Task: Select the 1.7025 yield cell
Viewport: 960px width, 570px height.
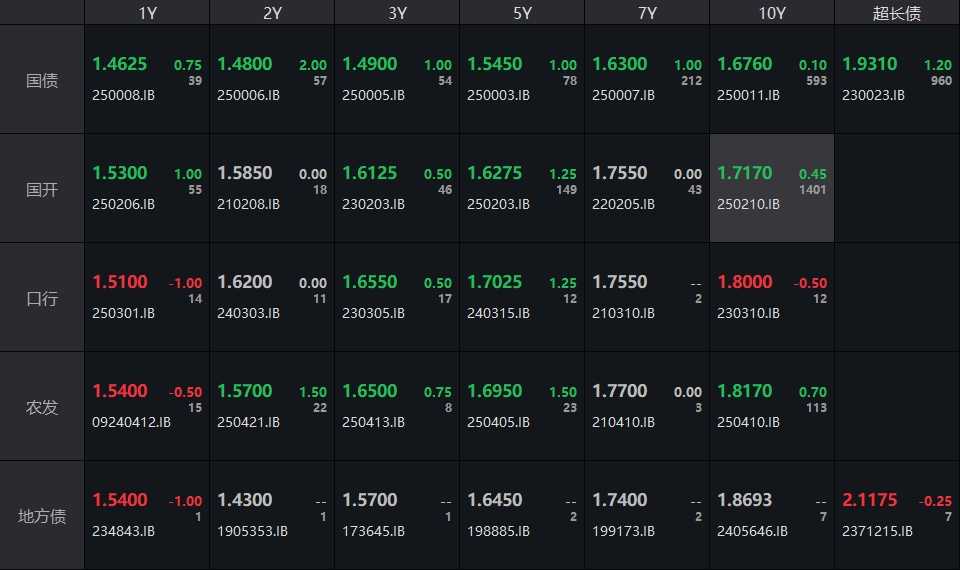Action: [x=494, y=282]
